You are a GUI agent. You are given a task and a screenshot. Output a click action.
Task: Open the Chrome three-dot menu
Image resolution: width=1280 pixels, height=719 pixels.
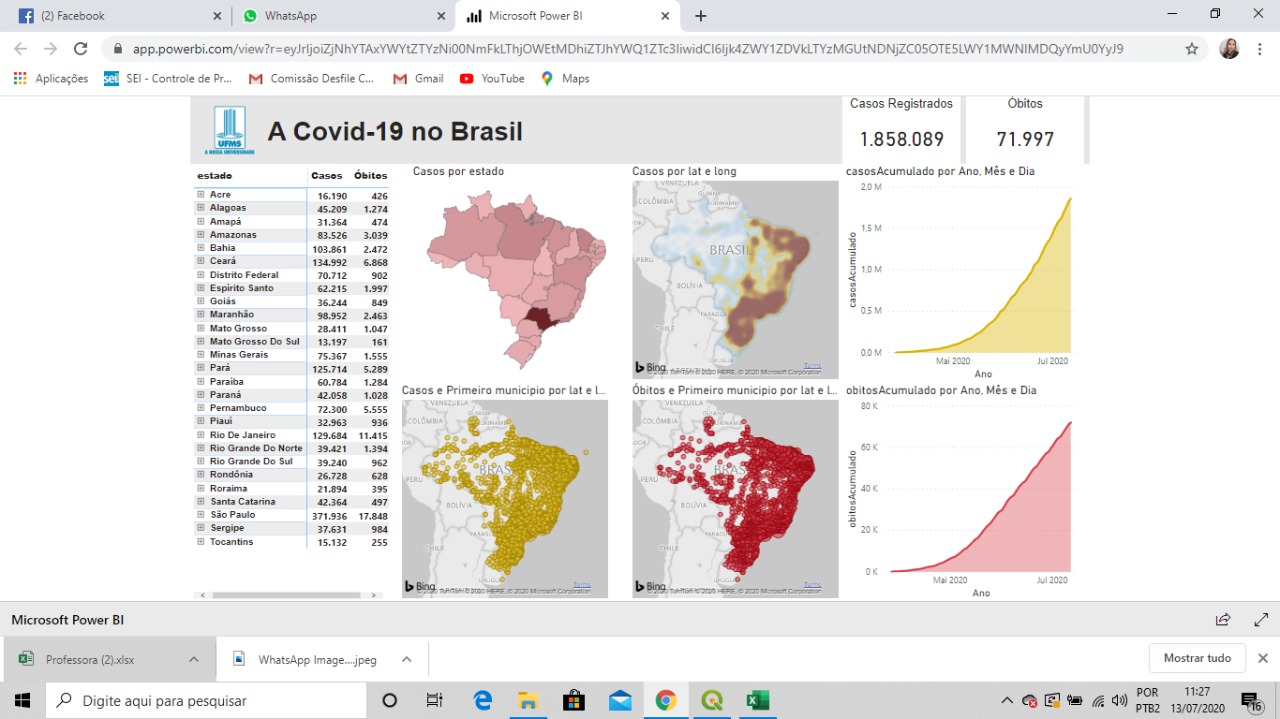(1260, 49)
